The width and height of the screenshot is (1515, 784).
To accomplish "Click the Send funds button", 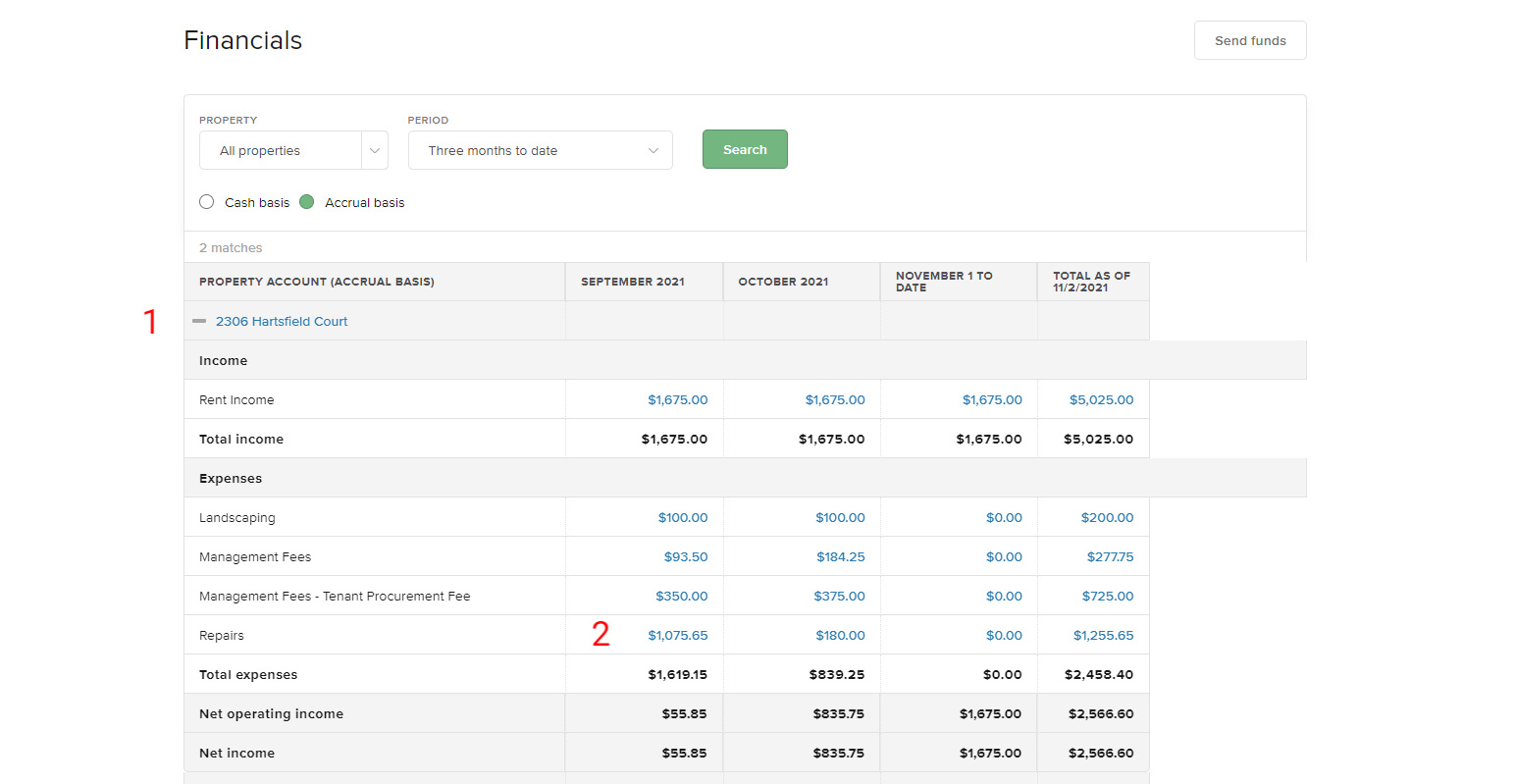I will pyautogui.click(x=1250, y=40).
